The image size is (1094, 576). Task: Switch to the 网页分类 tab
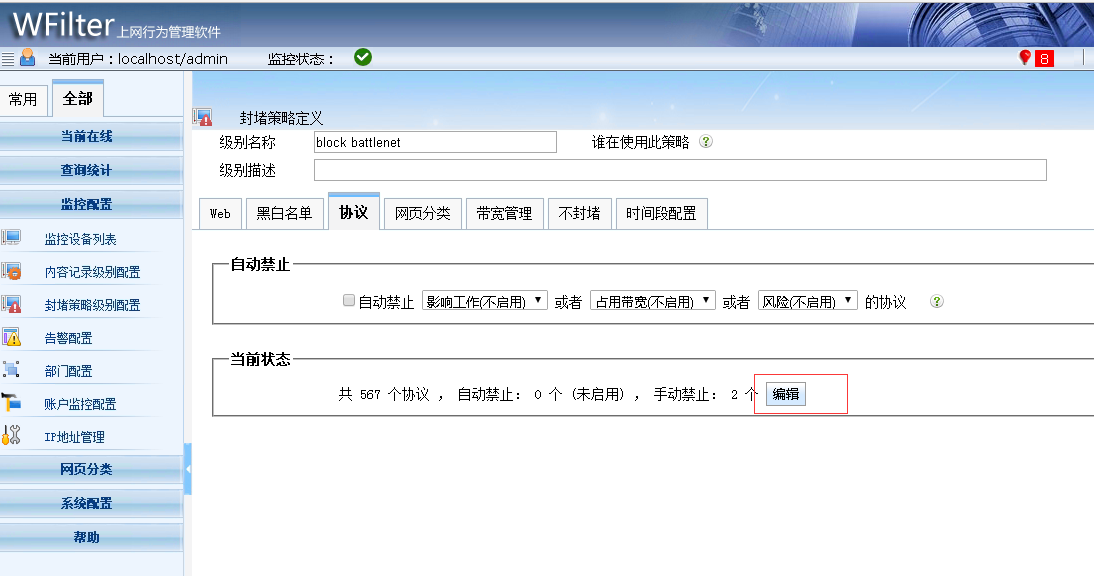pos(422,213)
